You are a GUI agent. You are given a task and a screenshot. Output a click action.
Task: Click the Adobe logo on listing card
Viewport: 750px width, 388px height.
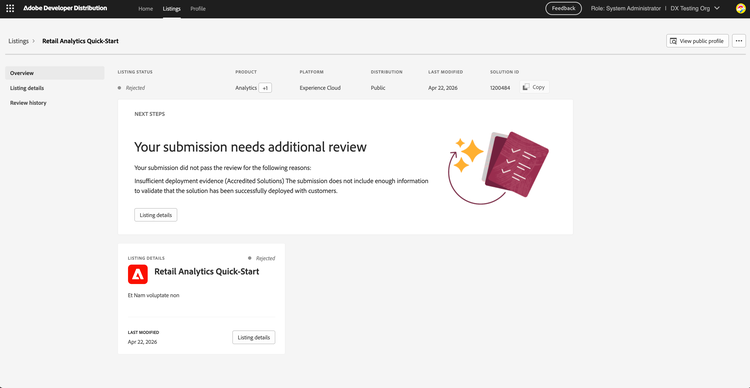(x=138, y=274)
